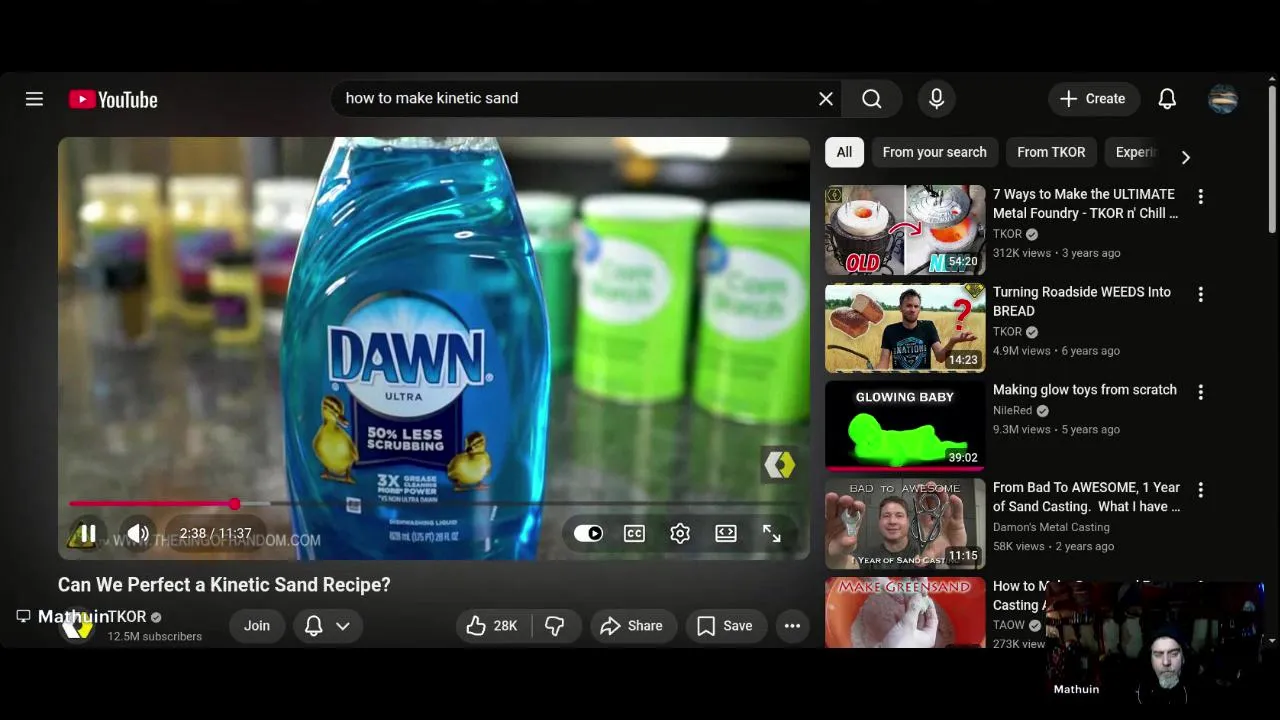Open GLOWING BABY thumbnail
This screenshot has width=1280, height=720.
[905, 426]
